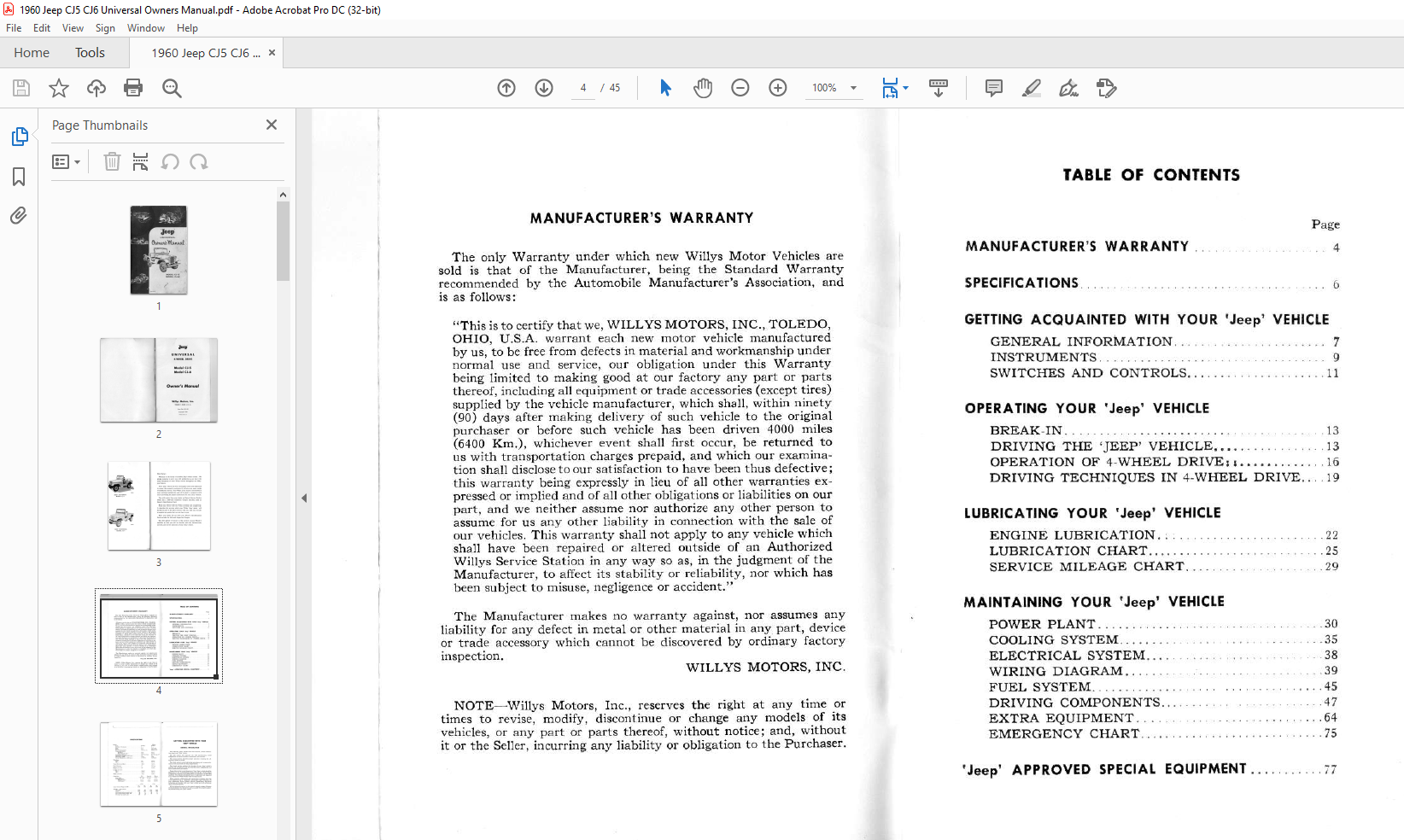Expand fit page options arrow
1404x840 pixels.
coord(906,88)
